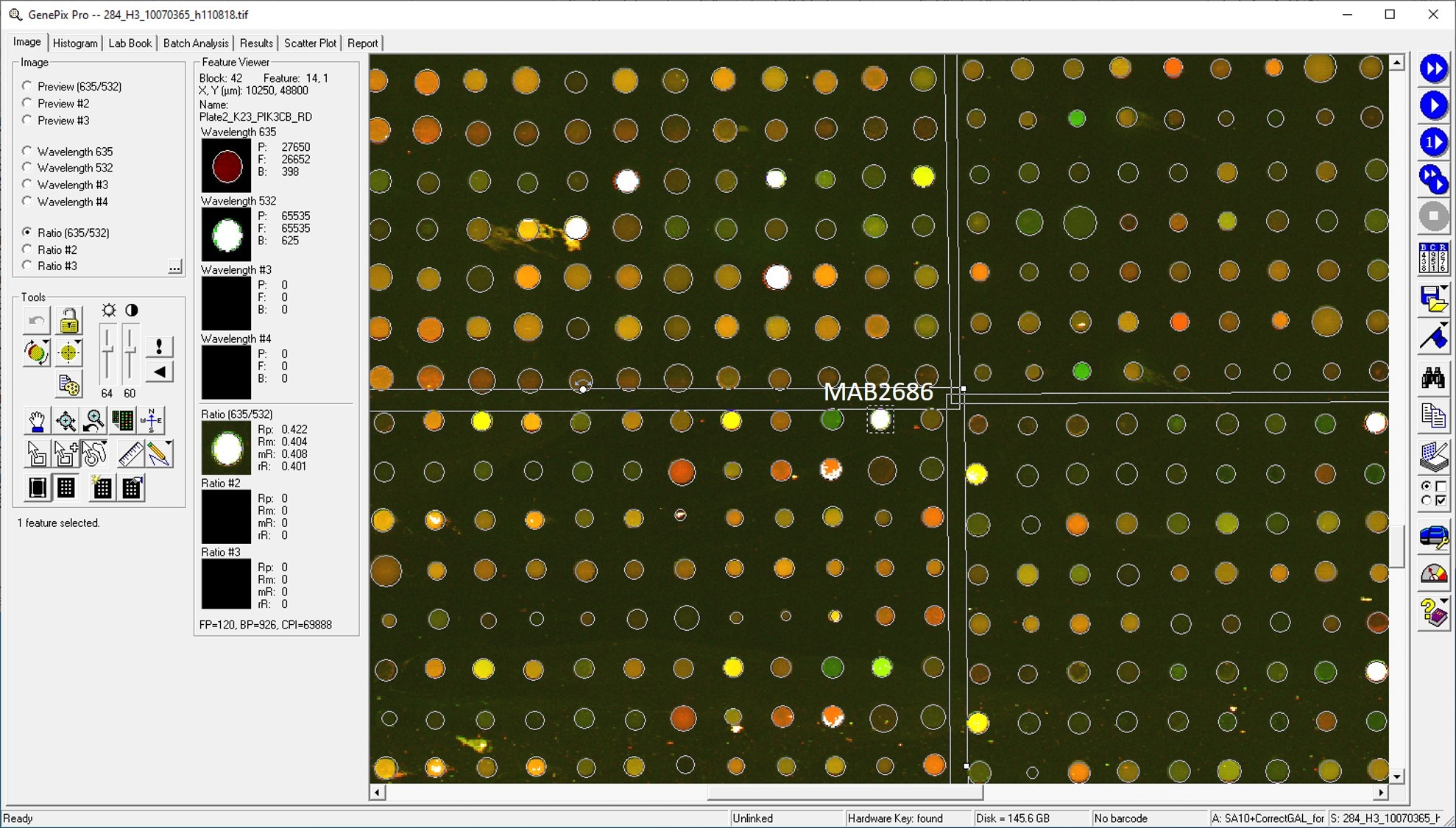Select the Preview (635/532) image option
Screen dimensions: 1456x828
pos(27,86)
